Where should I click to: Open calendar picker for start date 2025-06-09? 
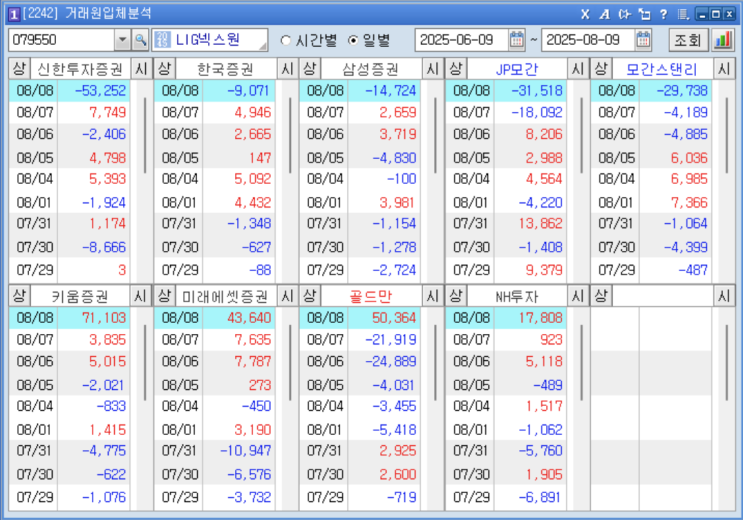(517, 40)
